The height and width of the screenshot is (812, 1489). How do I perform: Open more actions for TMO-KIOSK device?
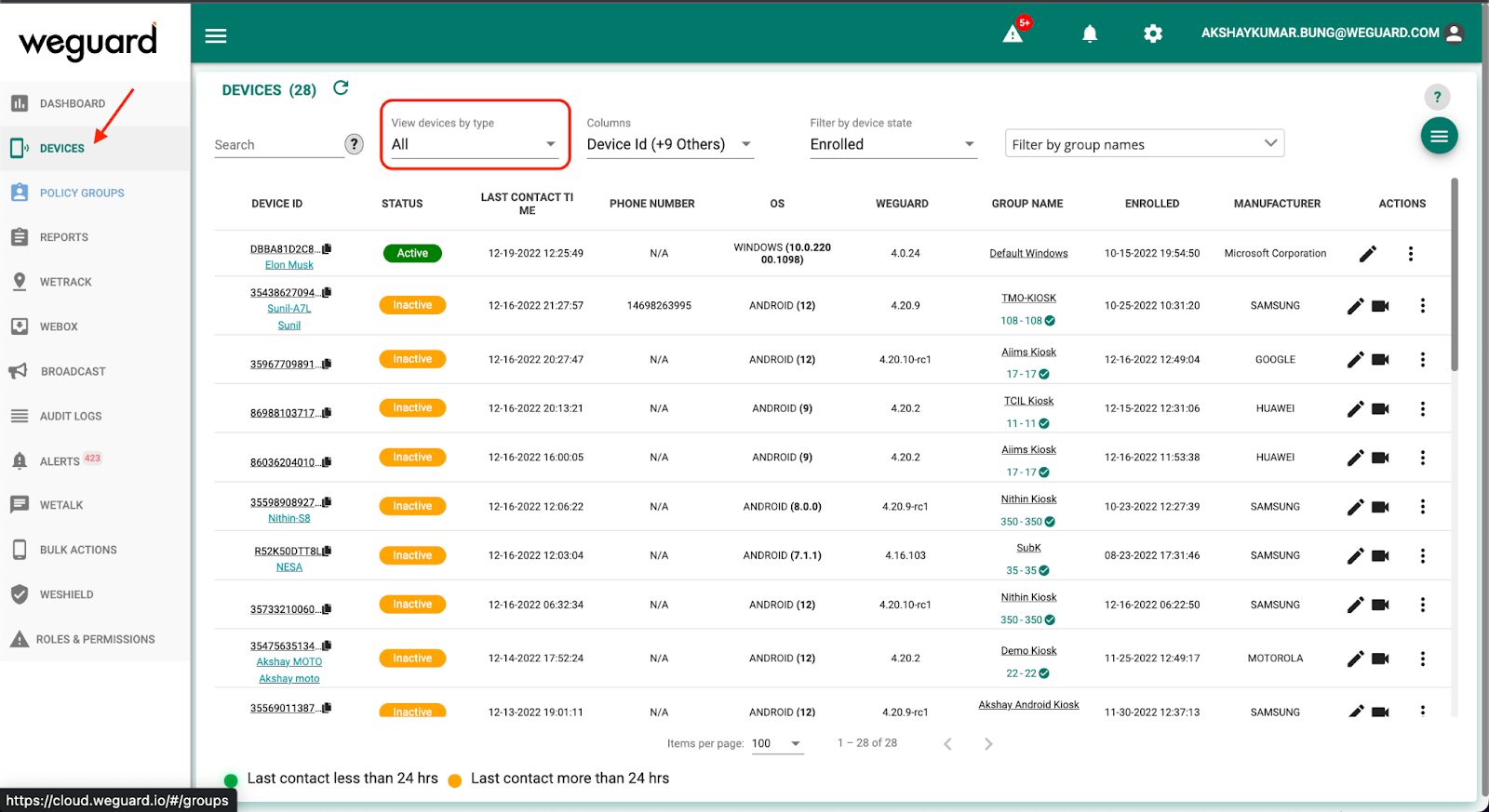coord(1422,306)
